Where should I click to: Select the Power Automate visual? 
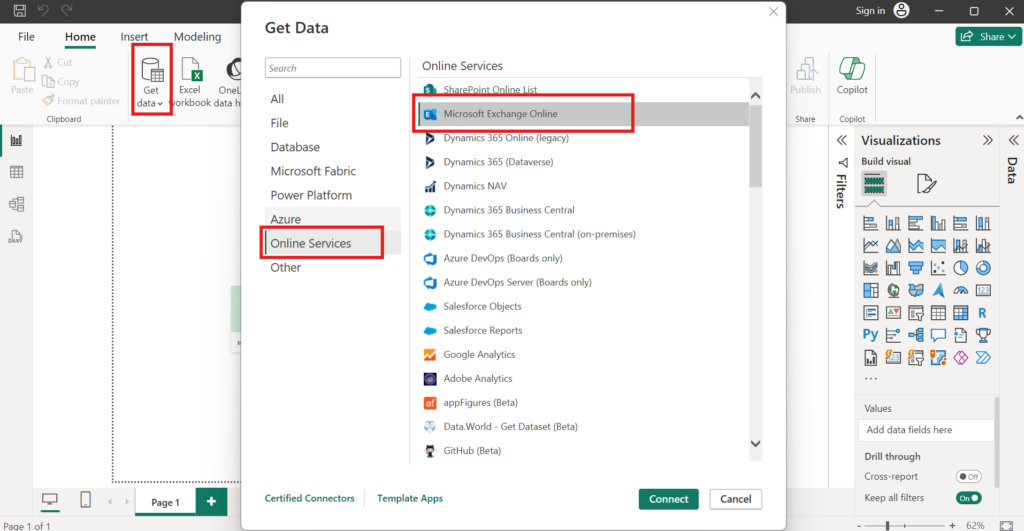tap(983, 357)
